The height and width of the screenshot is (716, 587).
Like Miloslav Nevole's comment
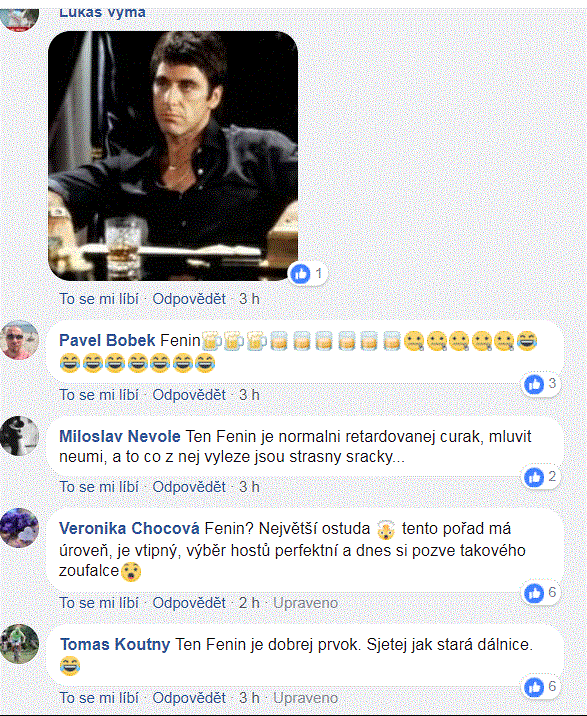[x=99, y=487]
